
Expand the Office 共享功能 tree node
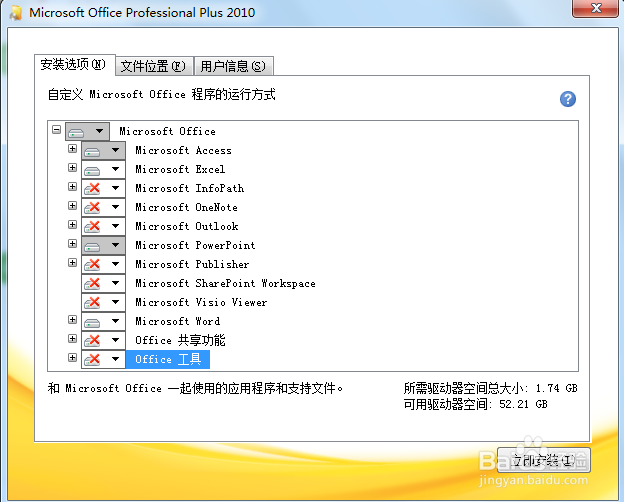(x=72, y=338)
